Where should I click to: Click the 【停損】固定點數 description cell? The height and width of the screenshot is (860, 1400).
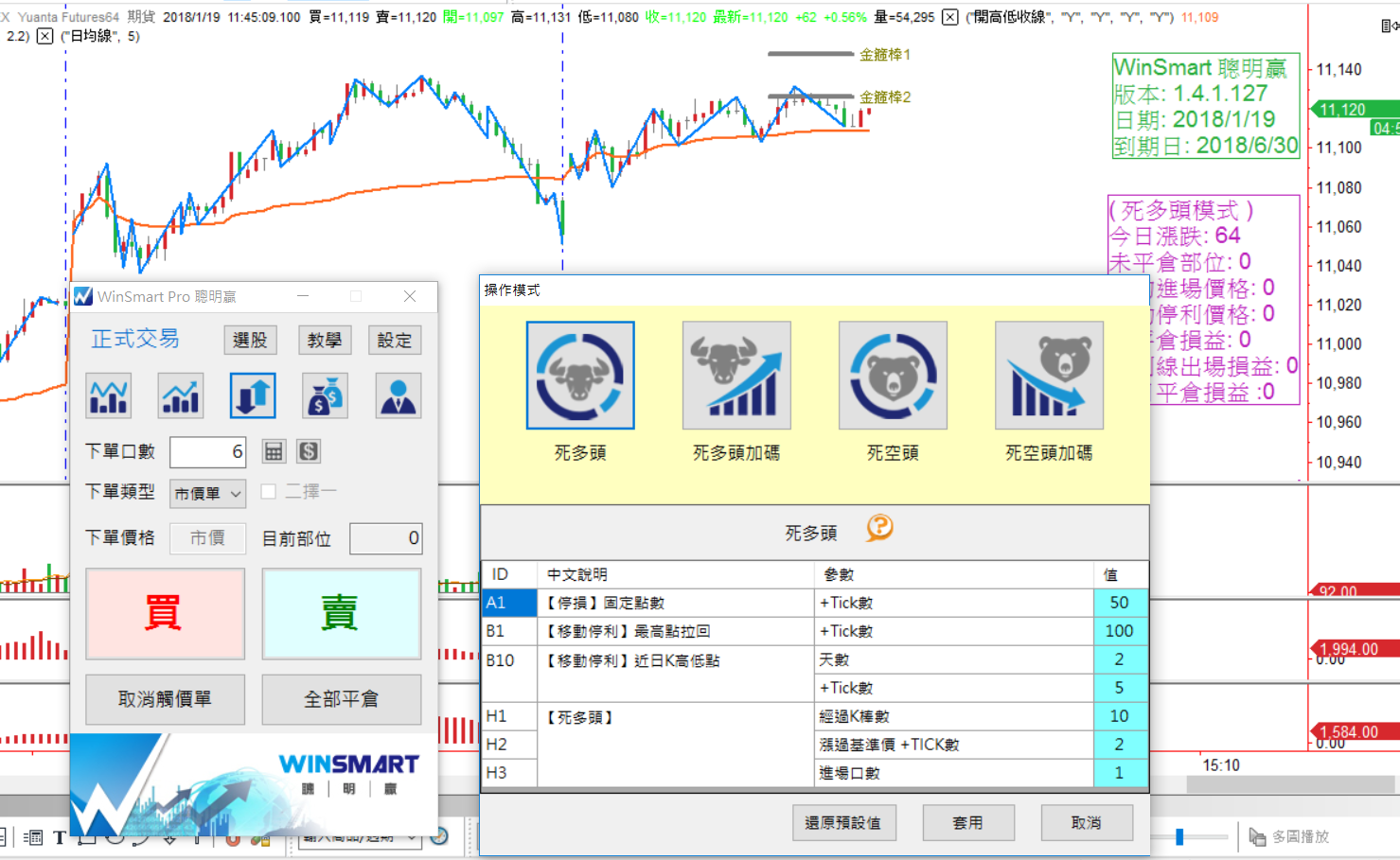676,603
